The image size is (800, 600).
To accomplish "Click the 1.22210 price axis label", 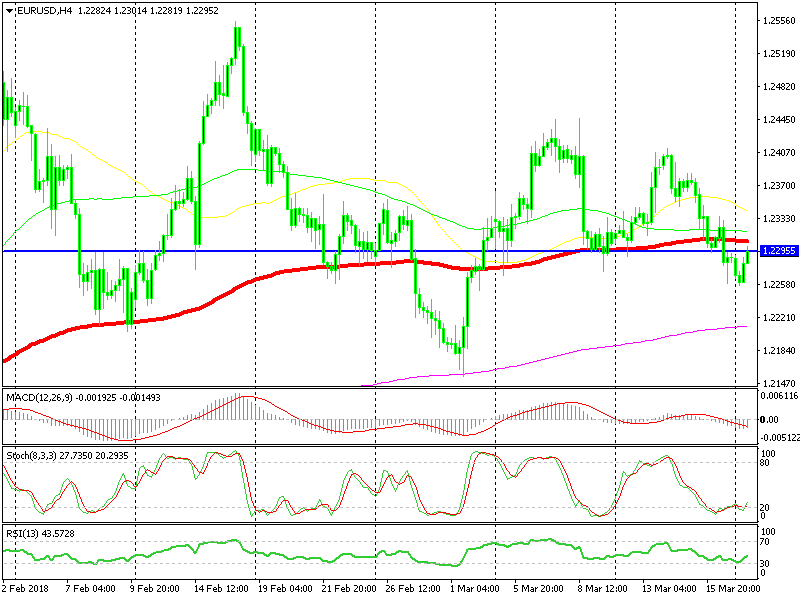I will tap(779, 317).
